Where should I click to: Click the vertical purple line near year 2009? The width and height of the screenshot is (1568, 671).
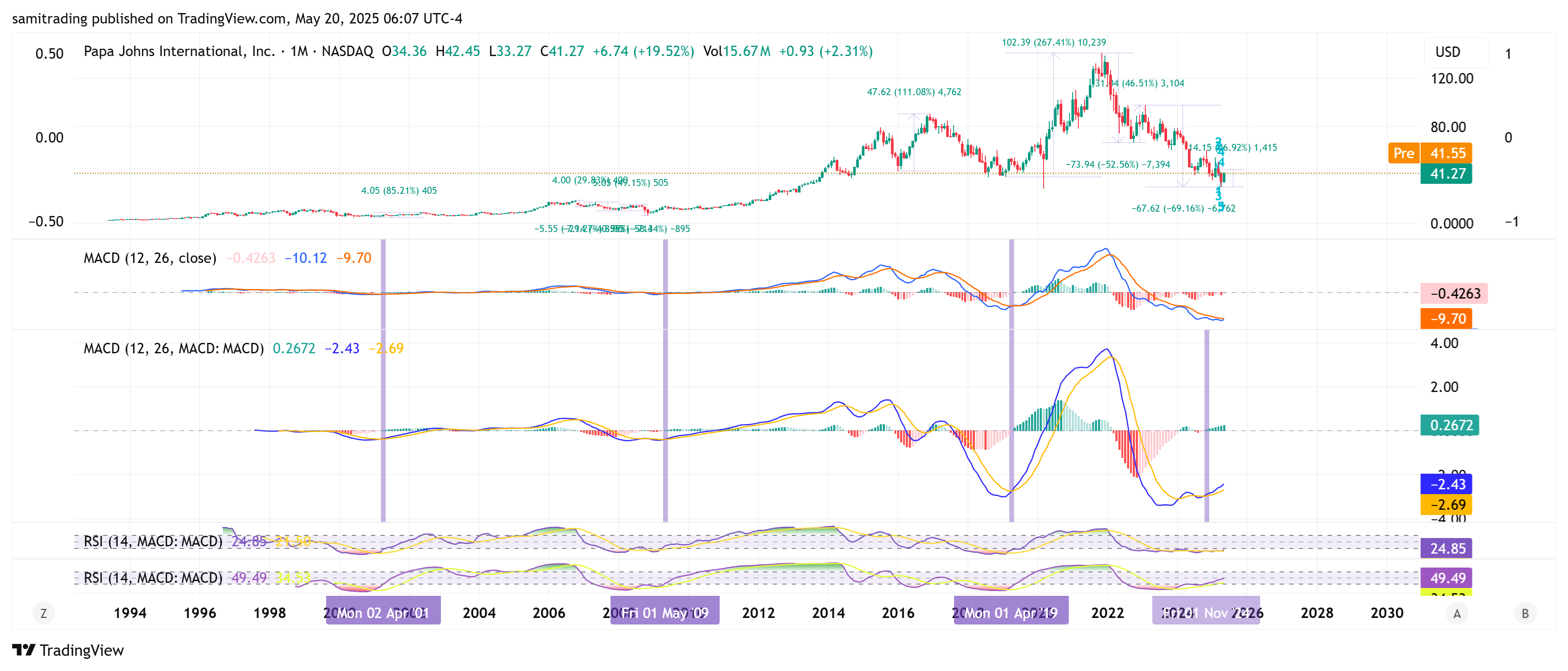(x=665, y=380)
